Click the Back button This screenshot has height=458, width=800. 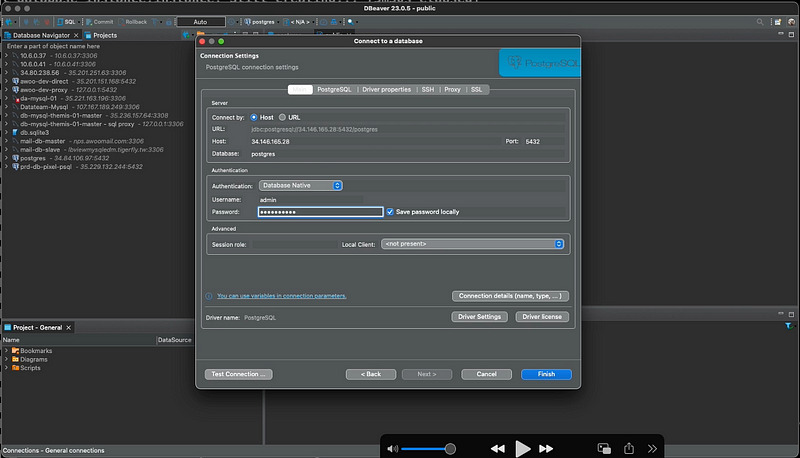click(x=371, y=374)
